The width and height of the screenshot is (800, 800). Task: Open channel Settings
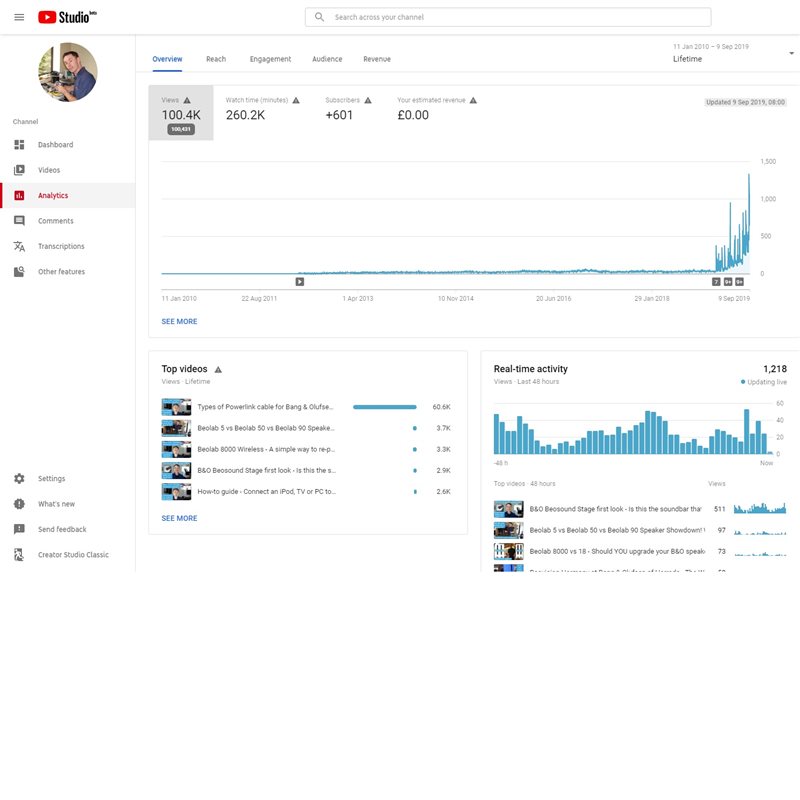tap(51, 479)
